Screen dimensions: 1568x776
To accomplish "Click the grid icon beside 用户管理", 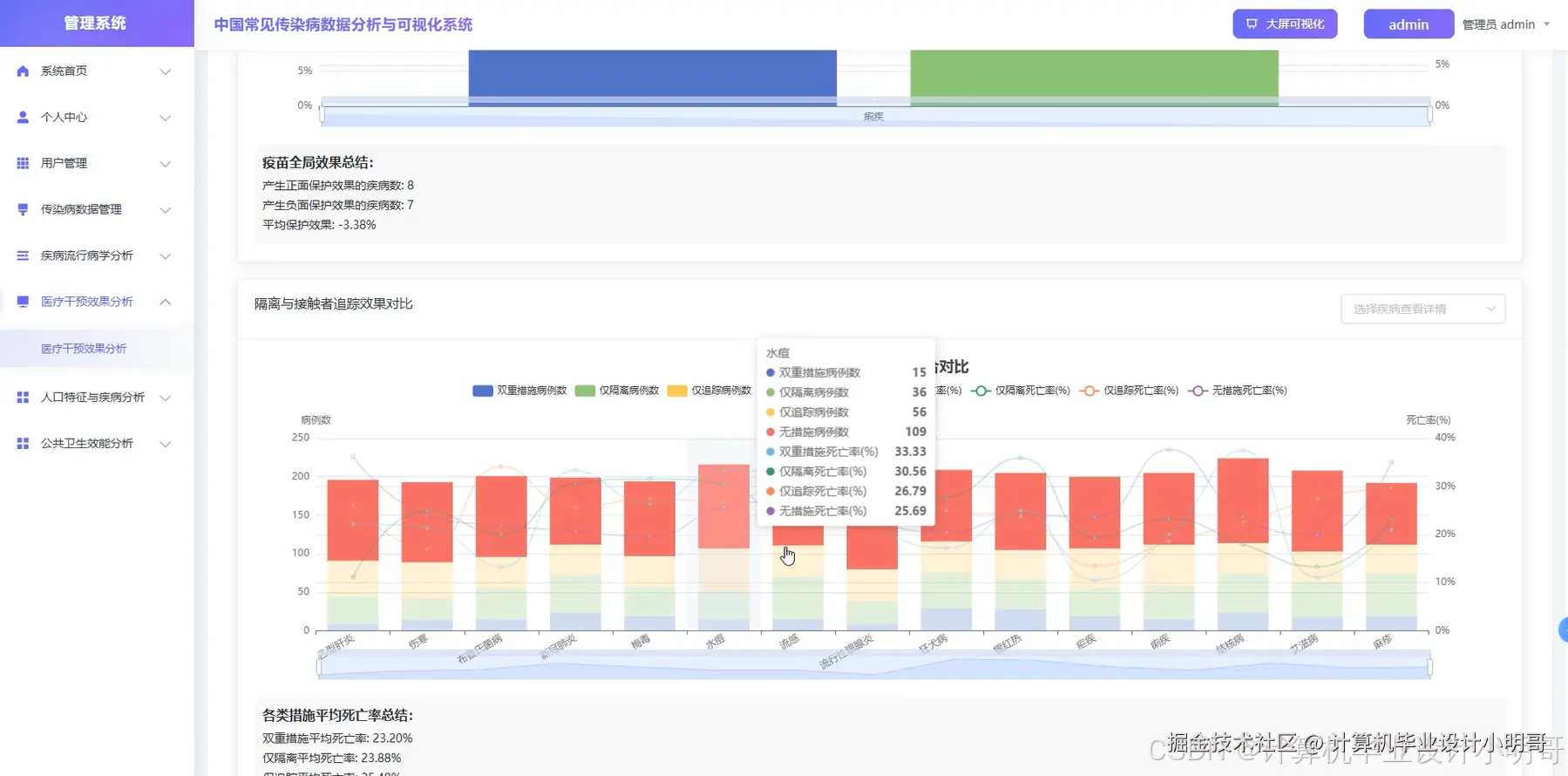I will [x=23, y=164].
